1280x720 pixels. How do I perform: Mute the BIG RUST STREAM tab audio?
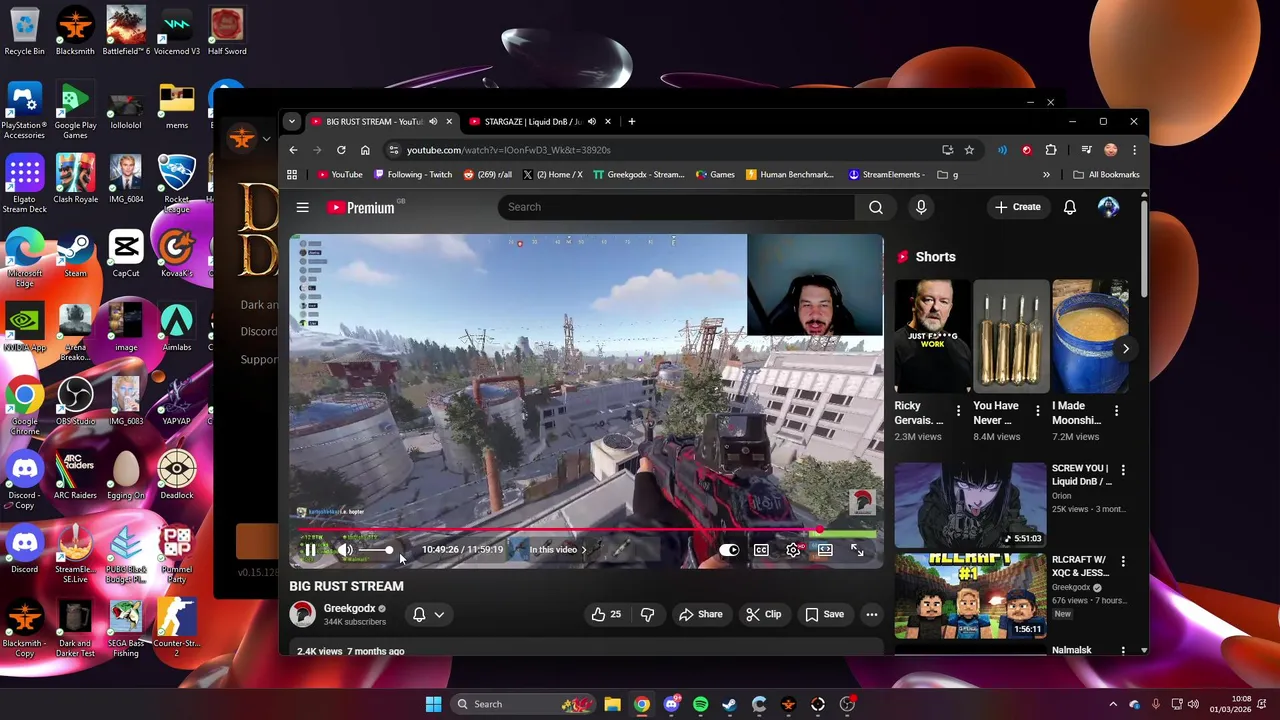point(433,122)
